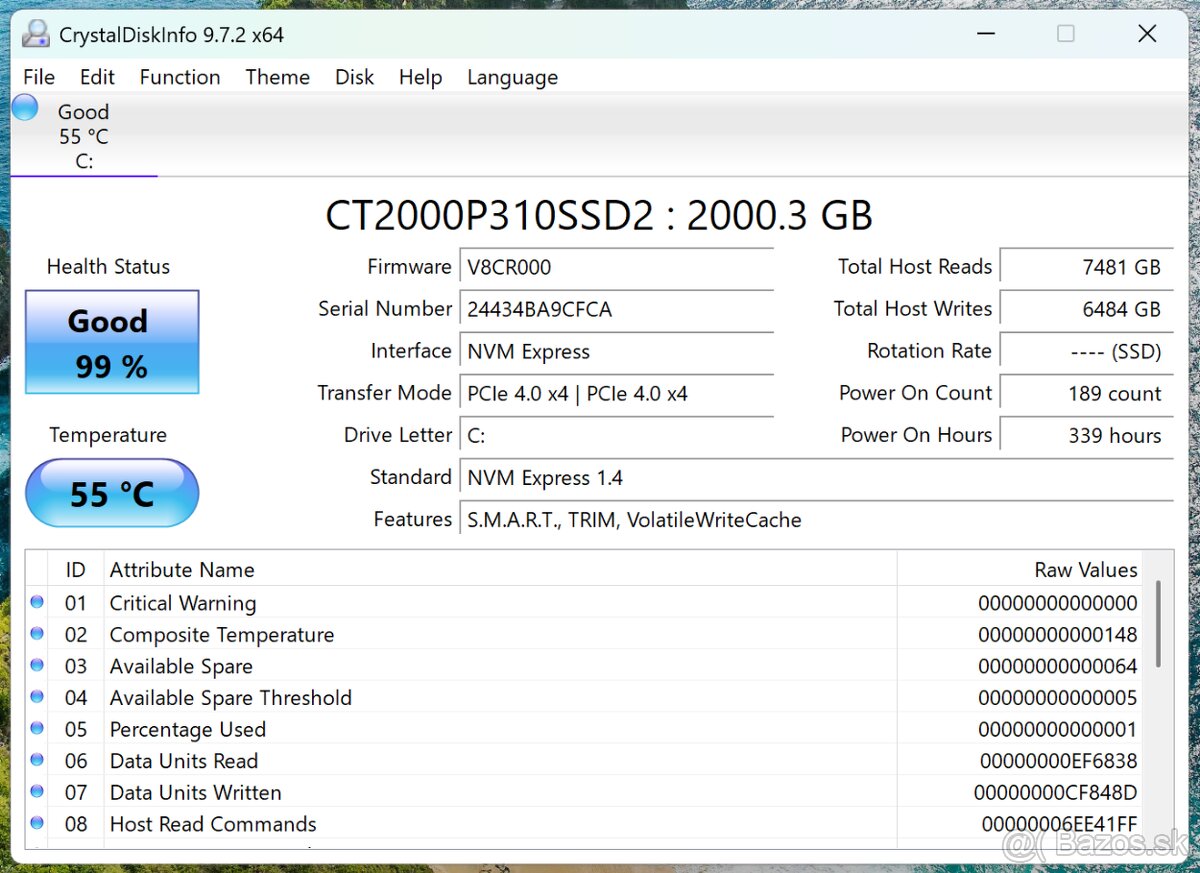
Task: Open the Language menu
Action: (512, 77)
